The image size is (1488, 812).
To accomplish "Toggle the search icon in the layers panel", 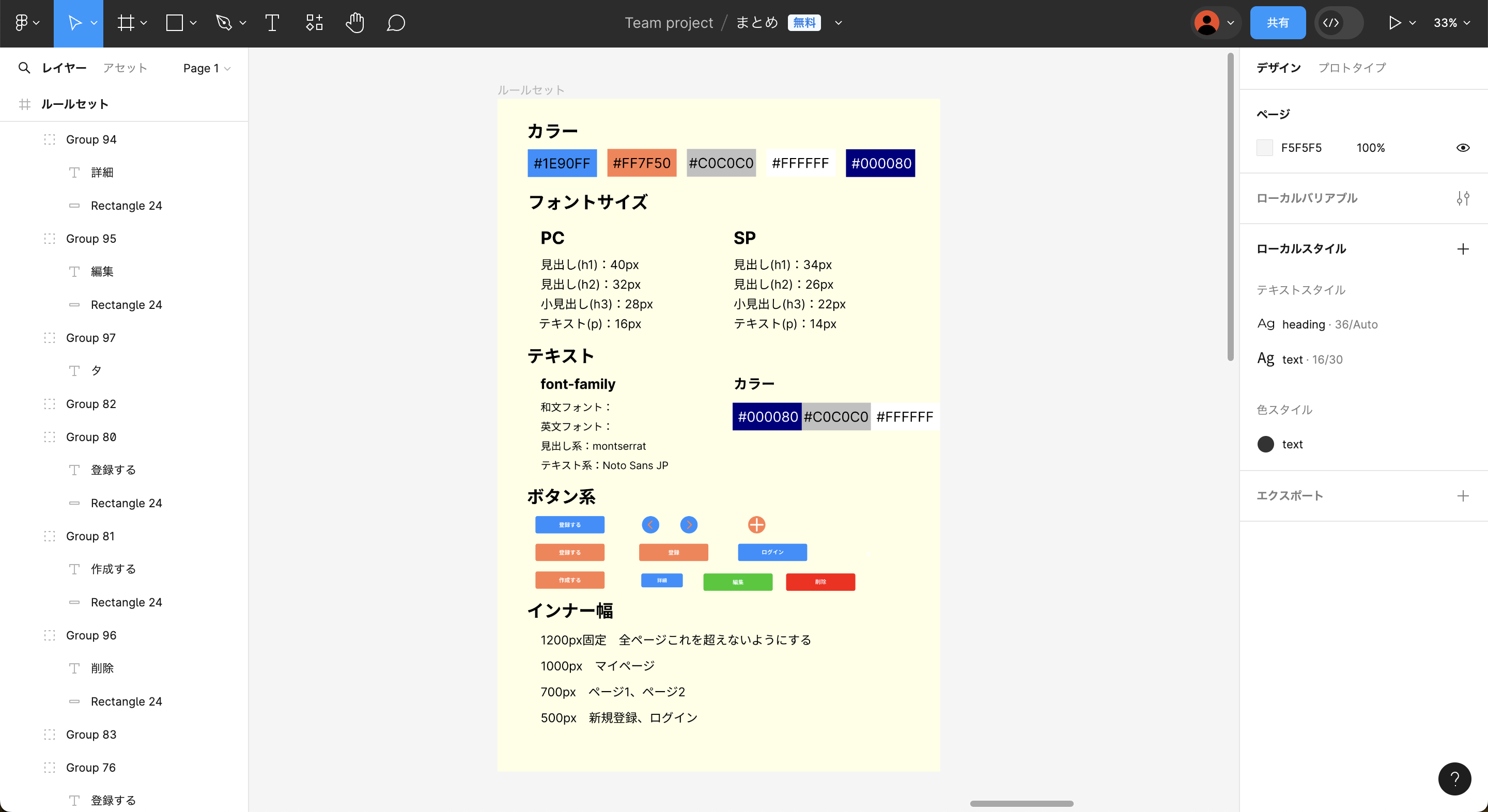I will coord(24,68).
